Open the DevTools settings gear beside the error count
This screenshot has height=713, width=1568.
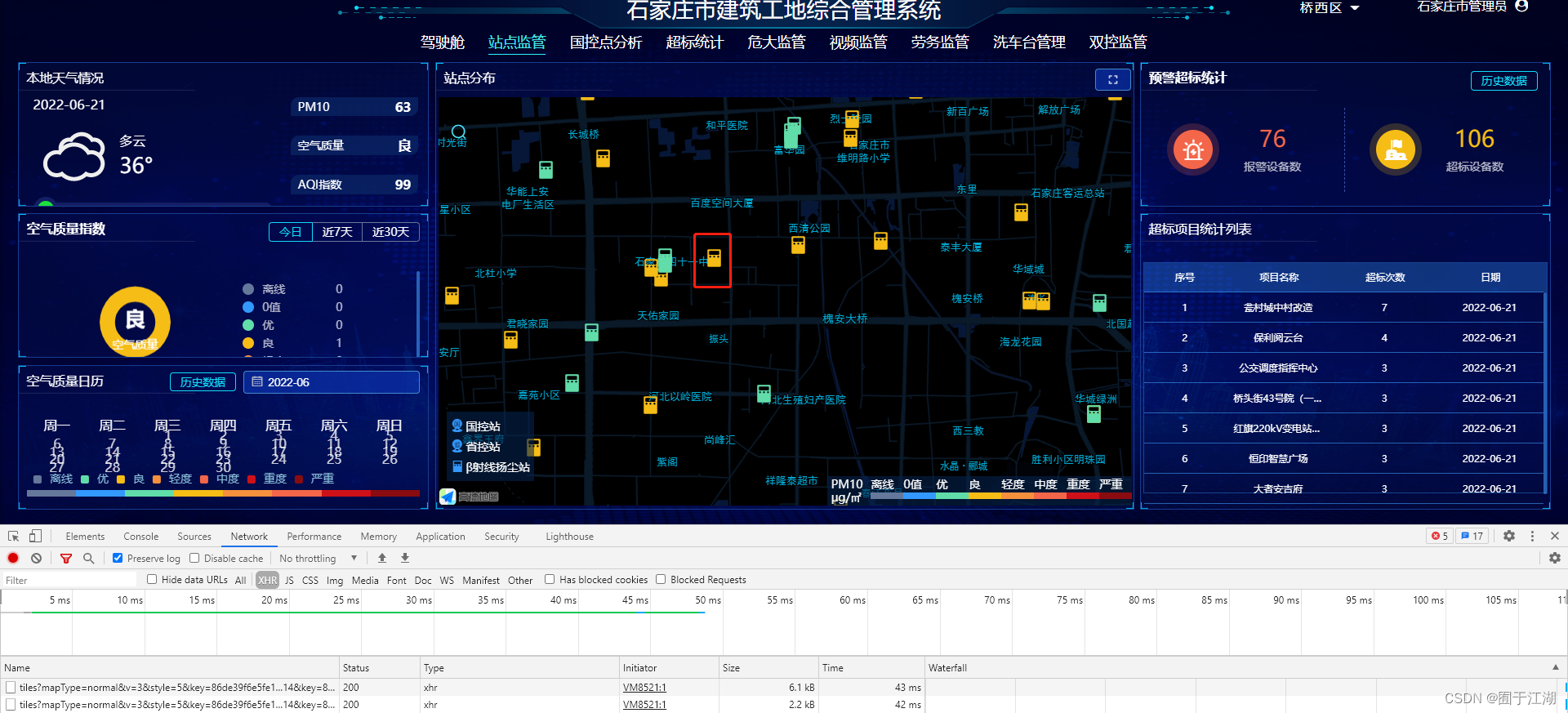tap(1509, 537)
